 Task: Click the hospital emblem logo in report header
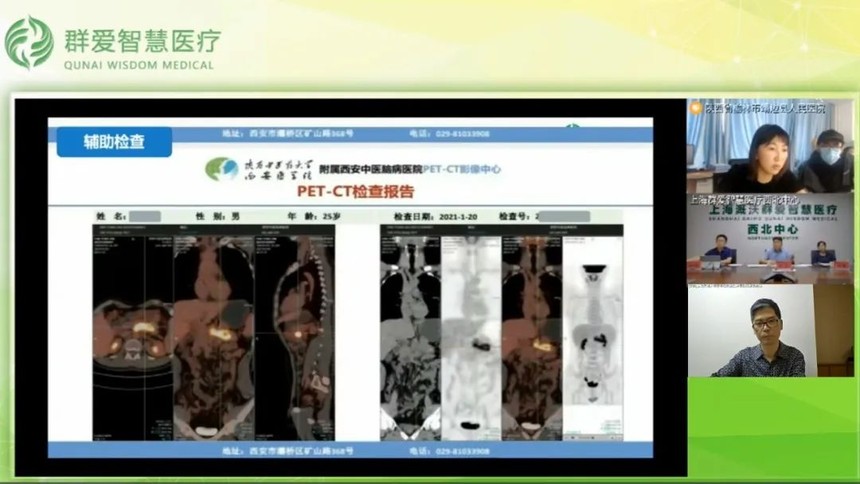click(221, 169)
